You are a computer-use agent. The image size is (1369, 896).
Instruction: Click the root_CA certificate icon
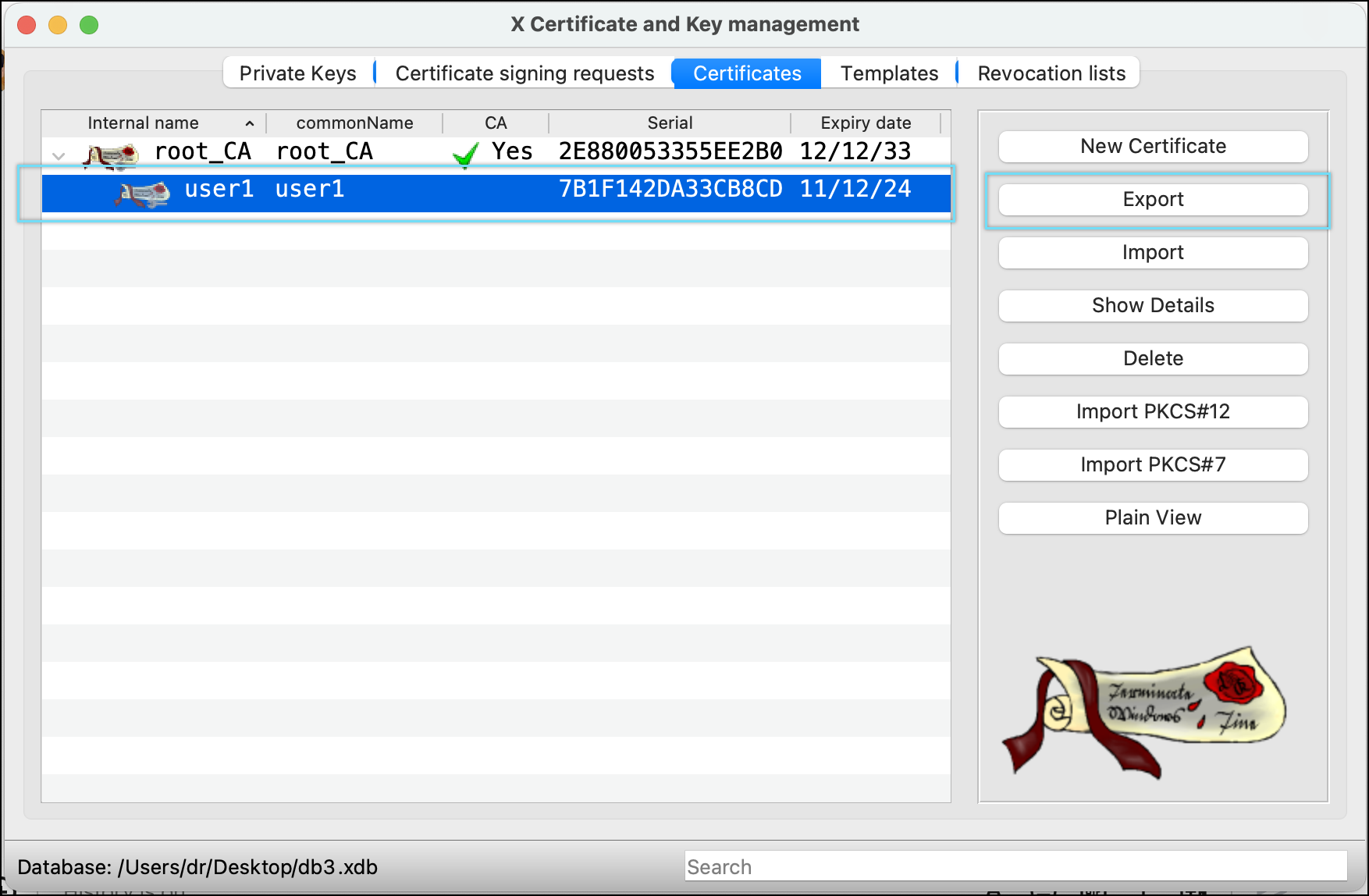[111, 155]
